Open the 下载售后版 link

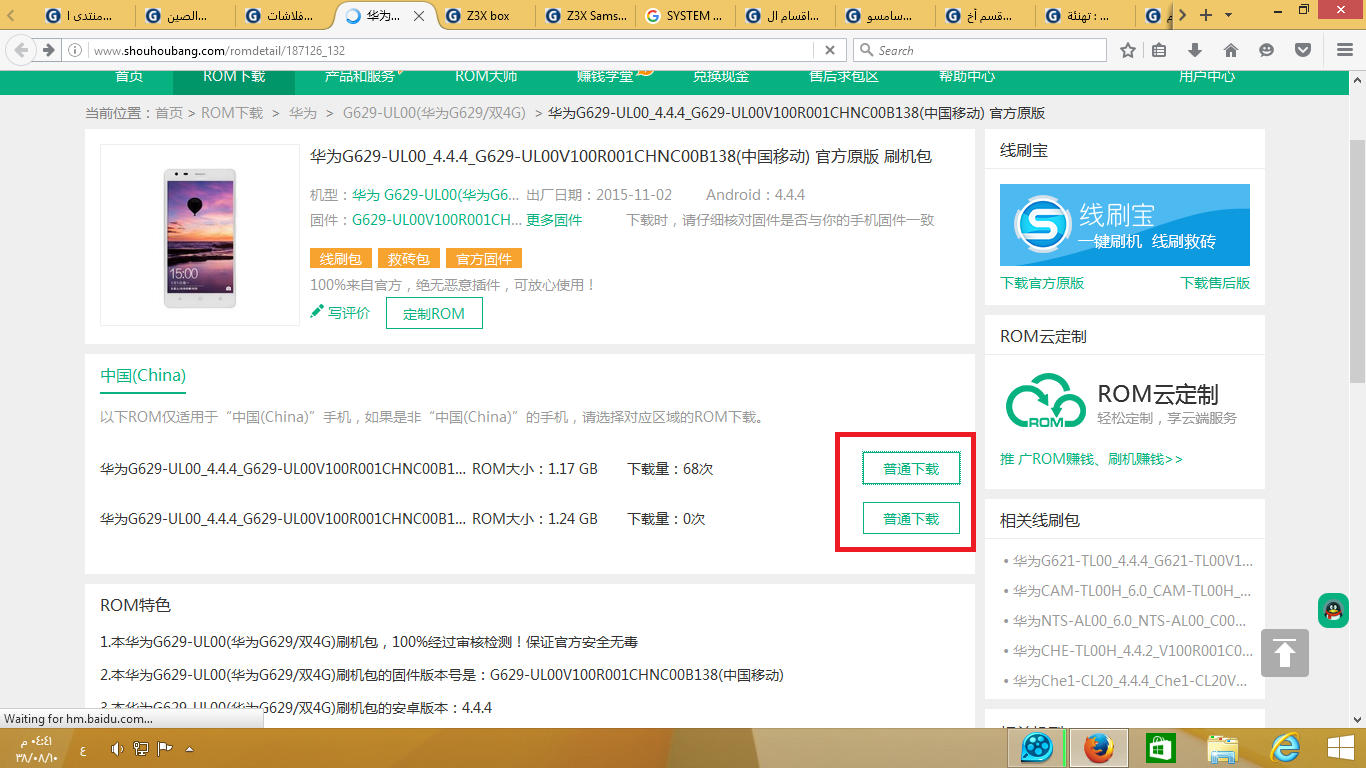coord(1215,283)
